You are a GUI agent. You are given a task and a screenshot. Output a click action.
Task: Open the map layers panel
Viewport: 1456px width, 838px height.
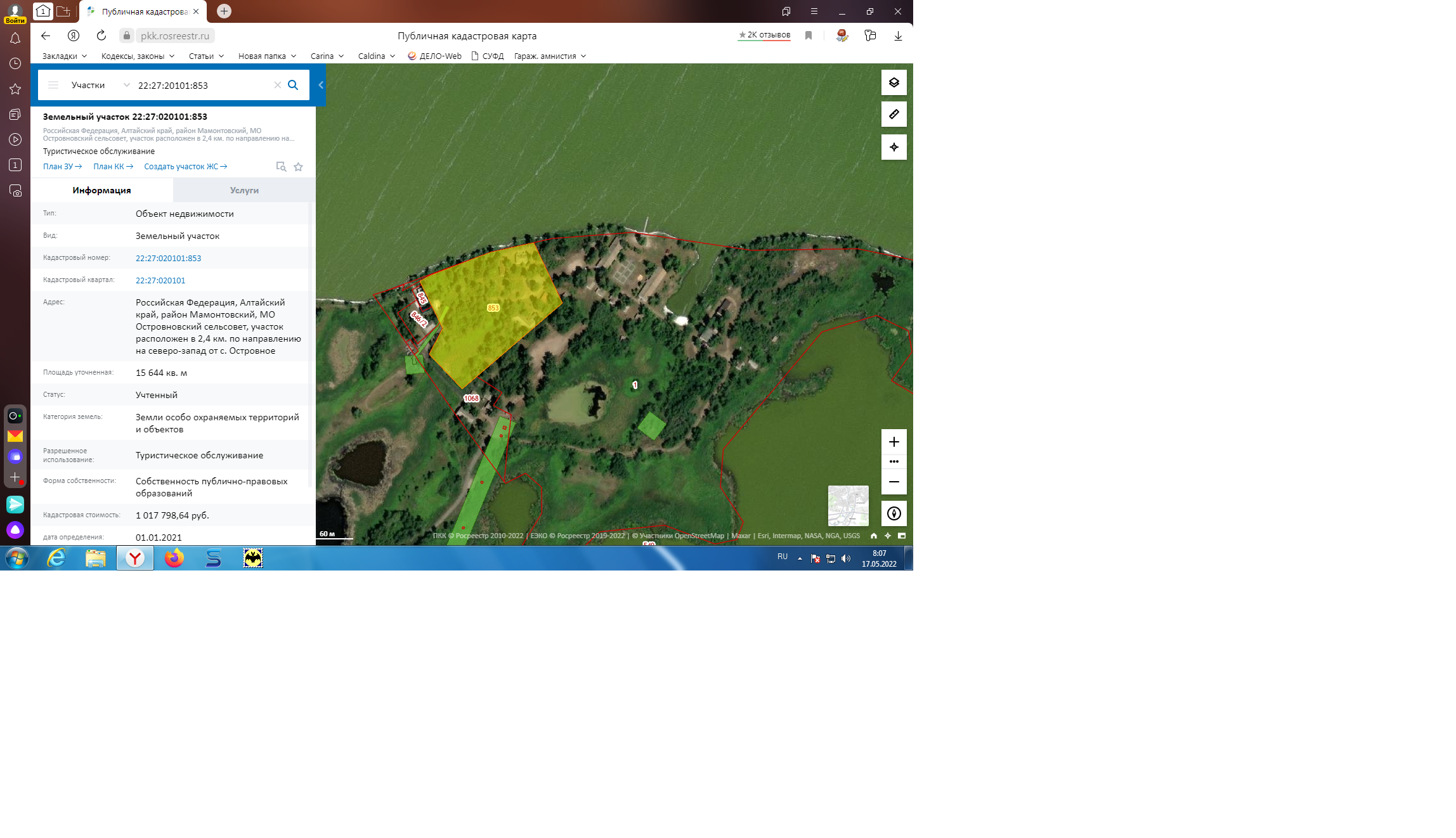click(x=894, y=82)
